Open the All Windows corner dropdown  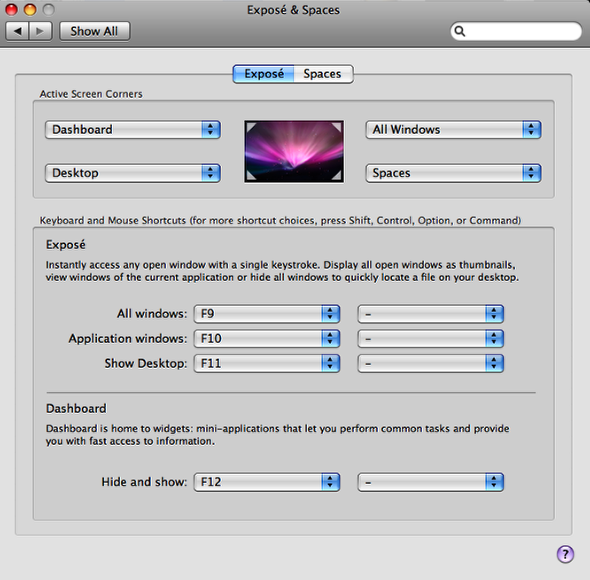point(453,130)
